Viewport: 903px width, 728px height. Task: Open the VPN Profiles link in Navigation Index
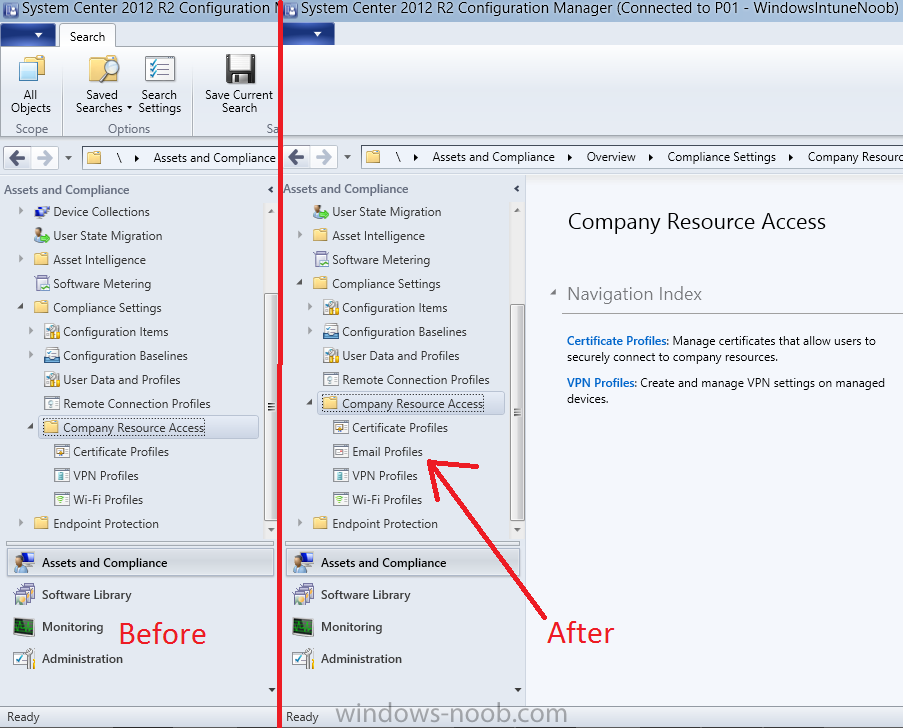pyautogui.click(x=601, y=383)
